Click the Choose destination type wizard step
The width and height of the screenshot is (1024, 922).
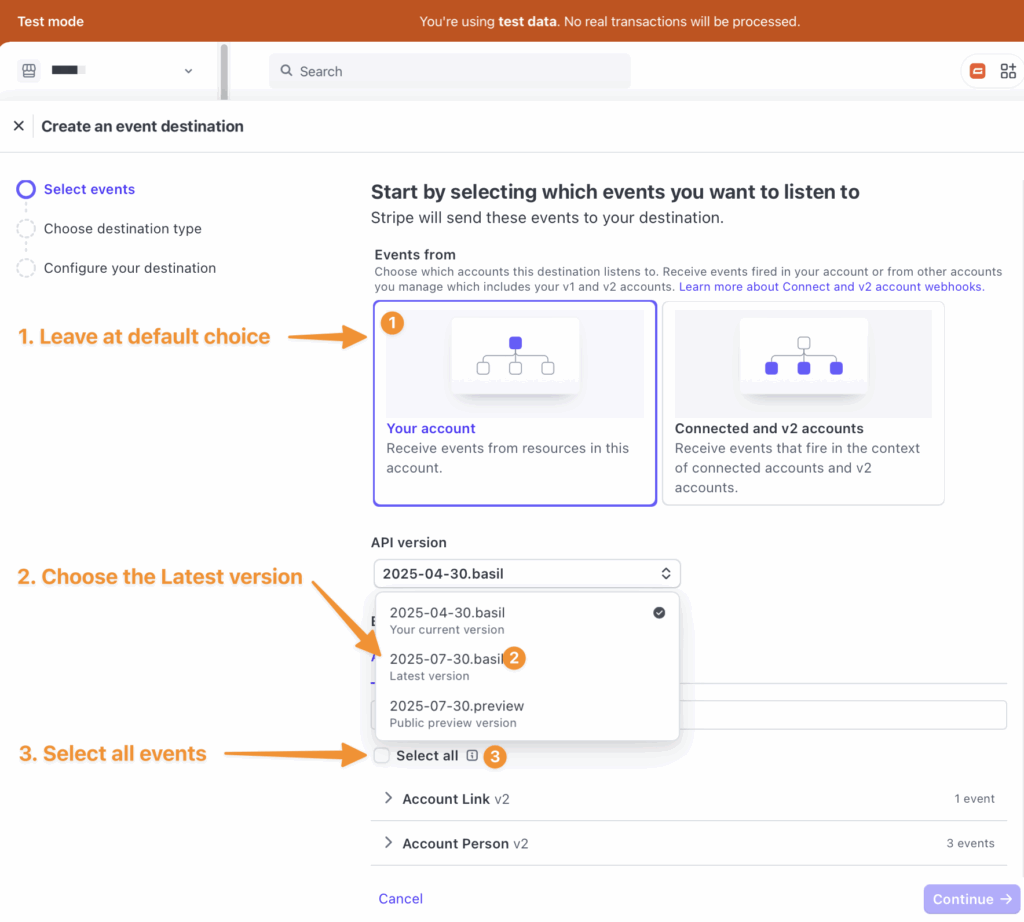(122, 228)
